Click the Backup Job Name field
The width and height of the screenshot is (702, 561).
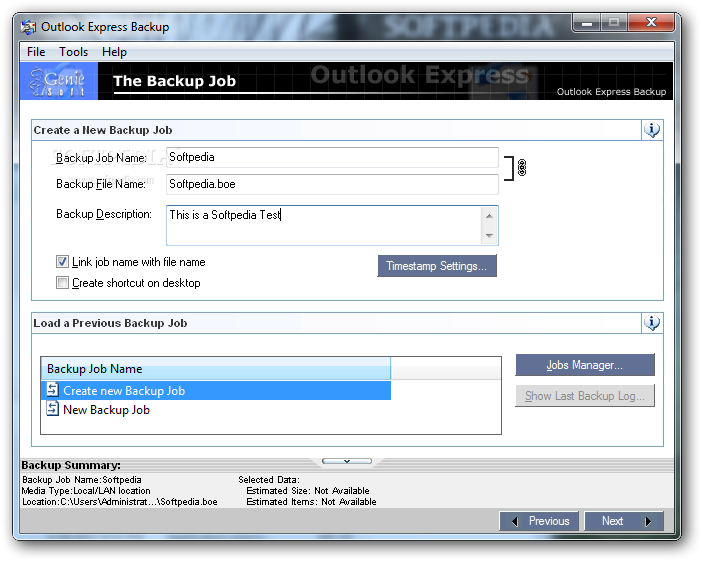click(332, 157)
